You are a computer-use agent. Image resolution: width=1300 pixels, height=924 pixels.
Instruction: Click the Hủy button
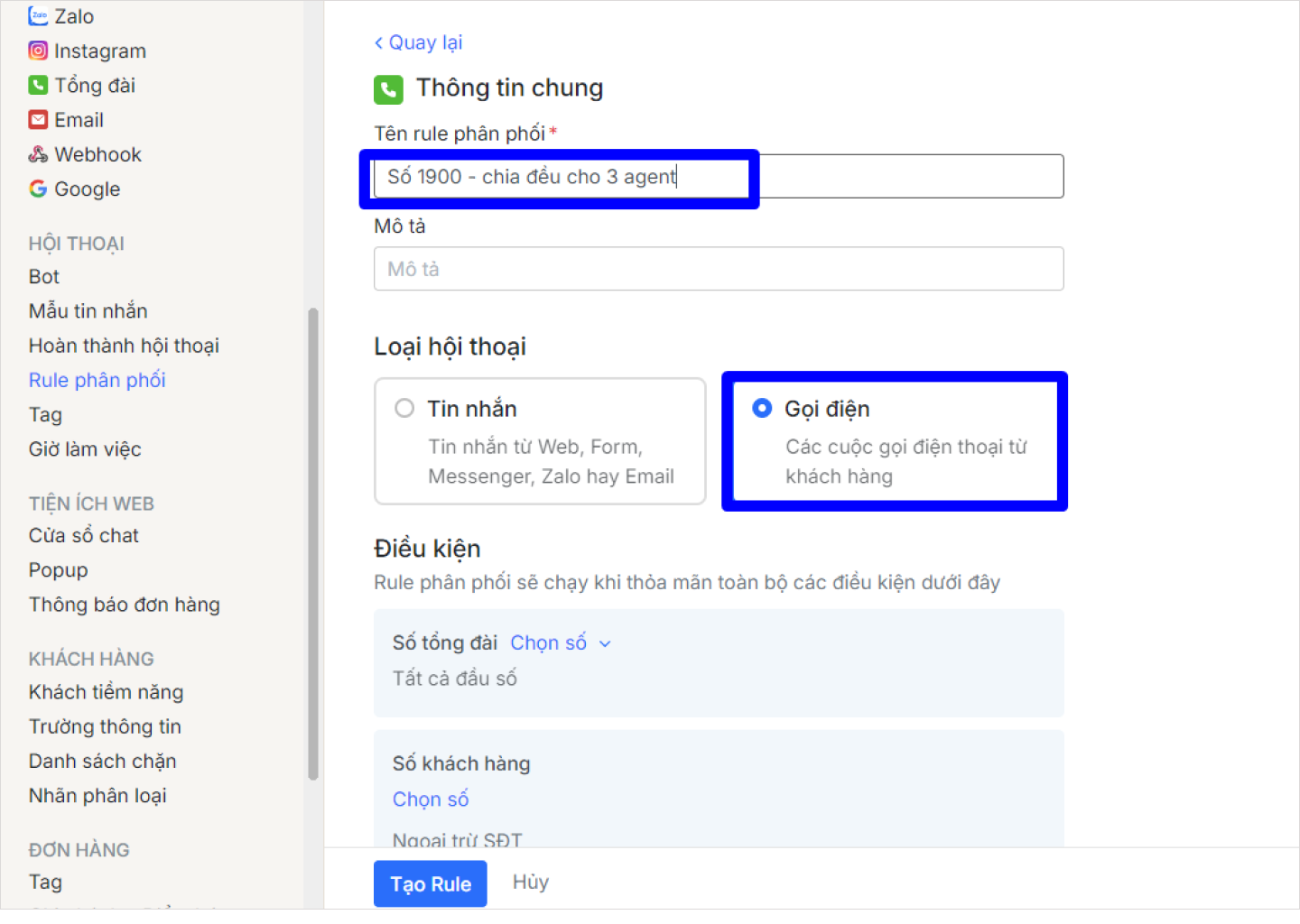[531, 882]
